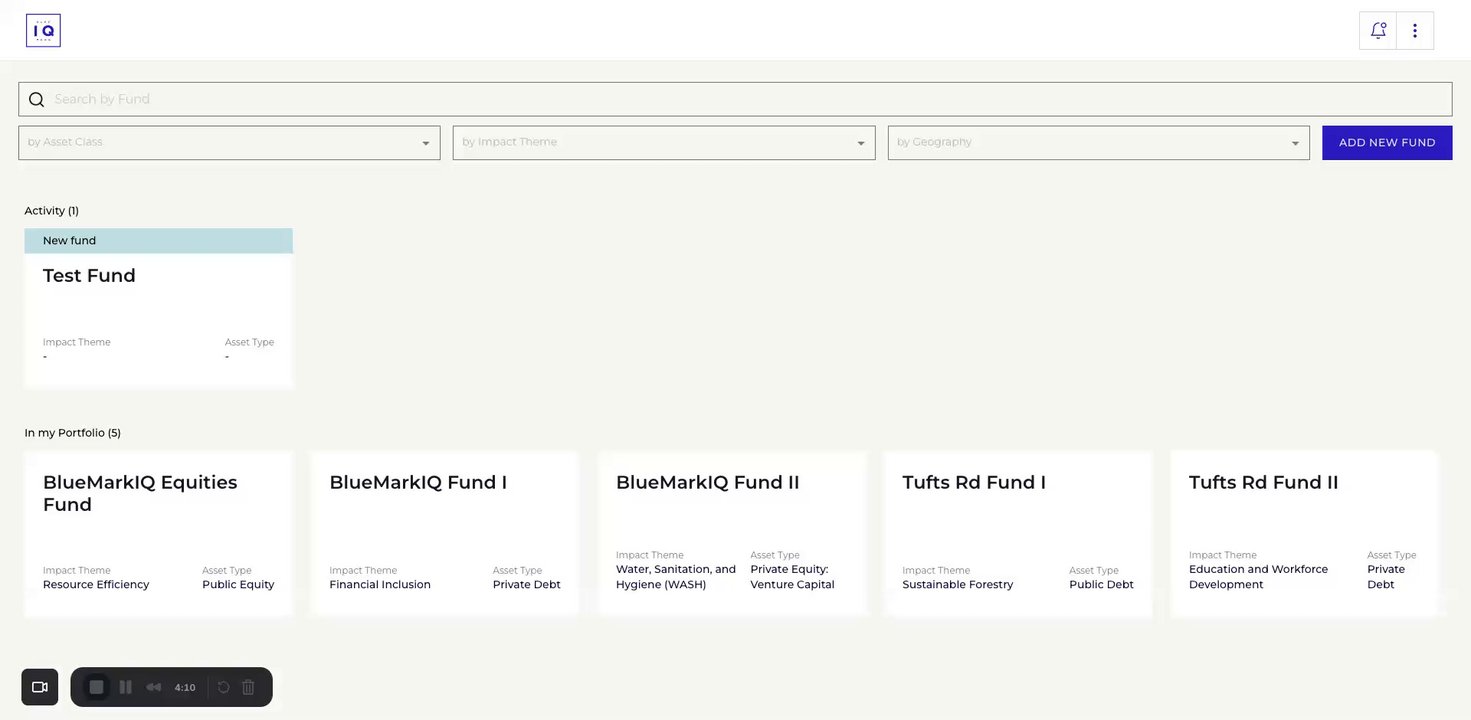Click the search magnifier icon
The width and height of the screenshot is (1471, 720).
tap(37, 99)
